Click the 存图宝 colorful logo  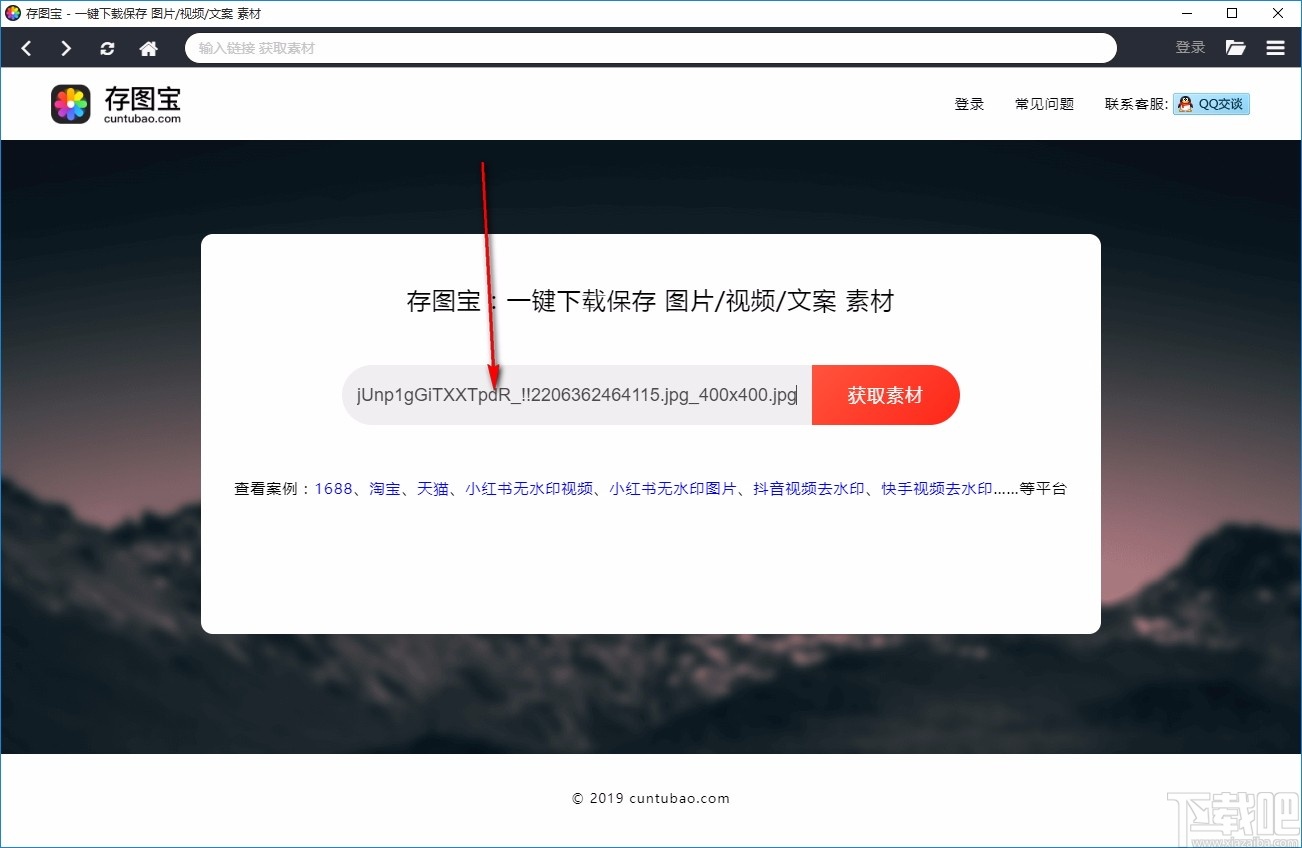pyautogui.click(x=70, y=103)
